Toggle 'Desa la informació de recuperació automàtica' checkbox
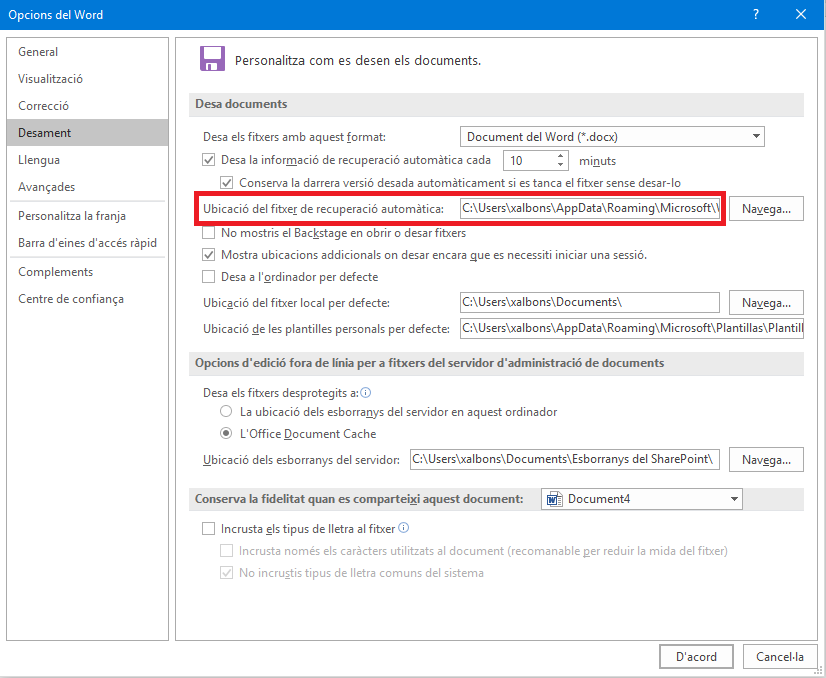The height and width of the screenshot is (678, 826). tap(209, 160)
